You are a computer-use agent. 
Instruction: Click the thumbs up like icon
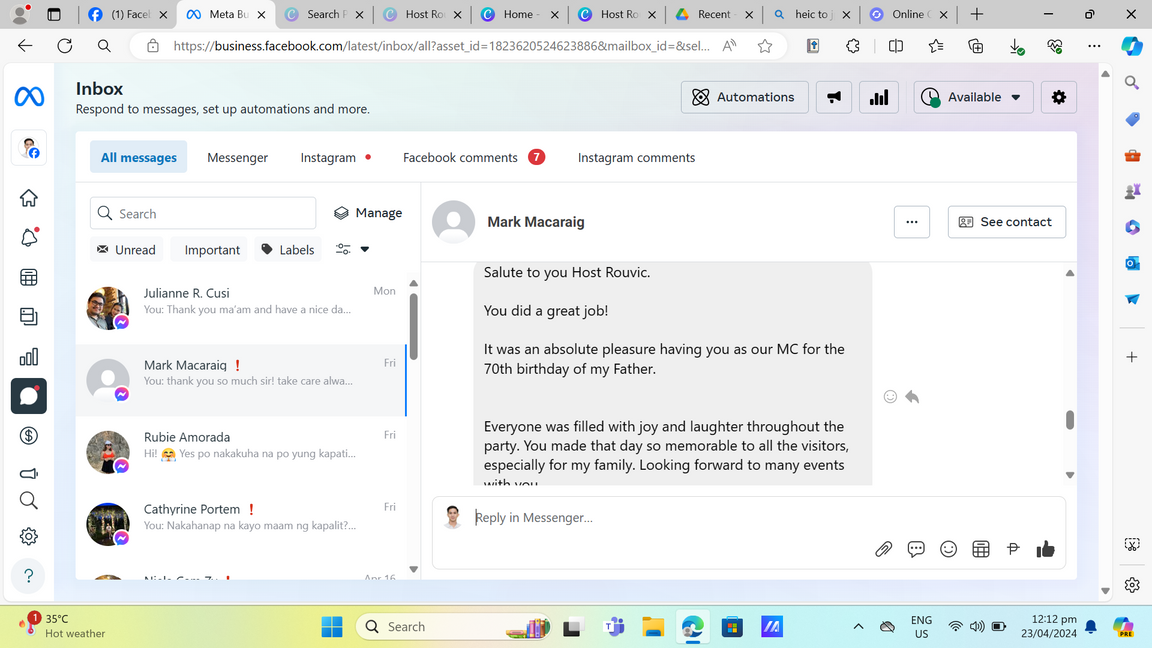(x=1045, y=549)
